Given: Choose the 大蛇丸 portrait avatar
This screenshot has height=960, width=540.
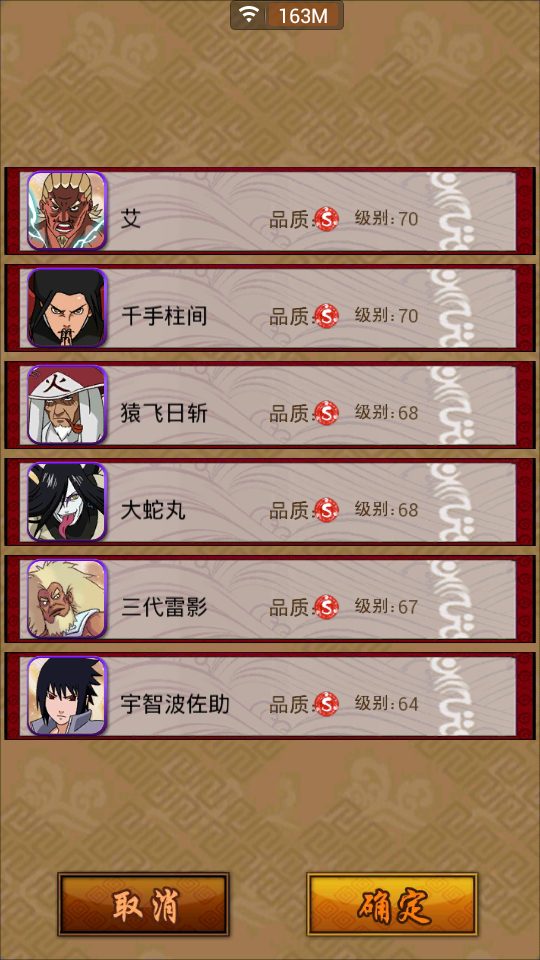Looking at the screenshot, I should coord(67,502).
